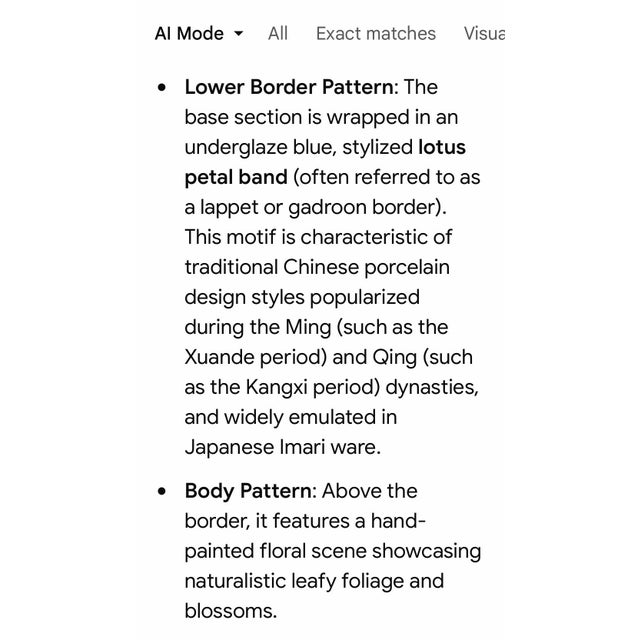
Task: Click the bold 'petal band' text
Action: 236,178
